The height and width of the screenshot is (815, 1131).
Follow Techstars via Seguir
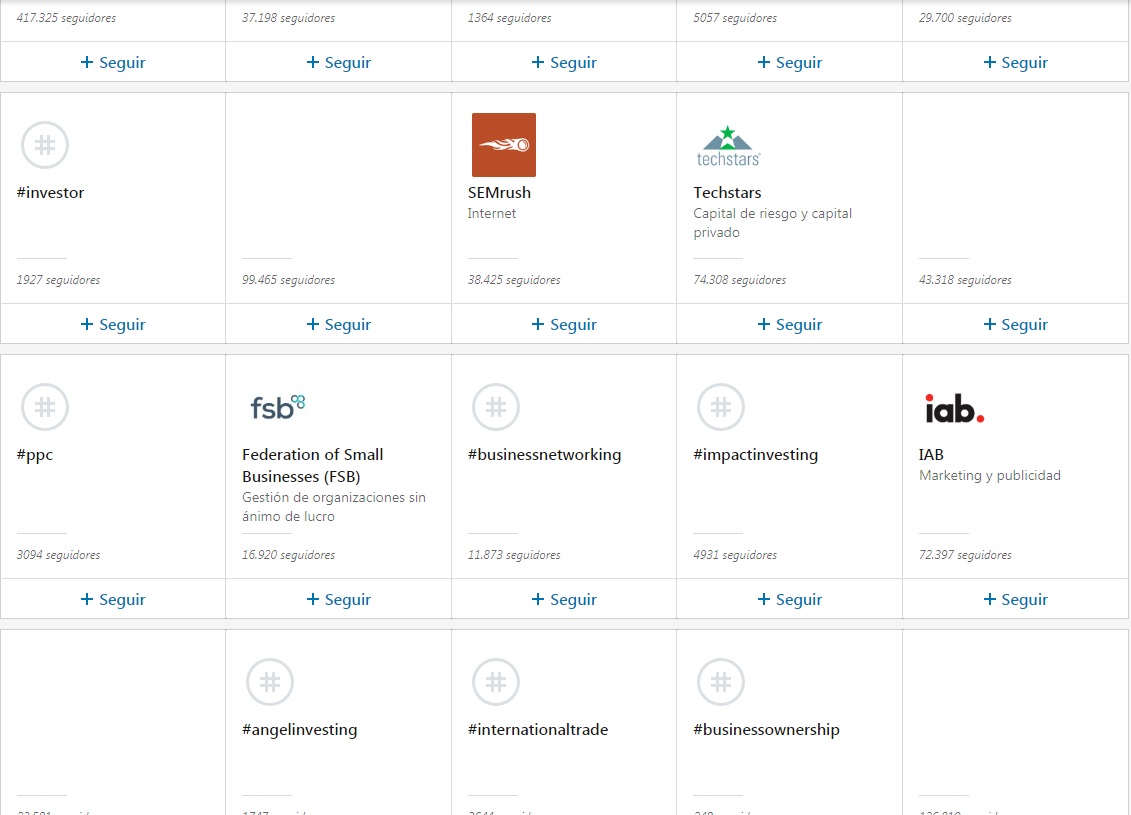[x=790, y=324]
